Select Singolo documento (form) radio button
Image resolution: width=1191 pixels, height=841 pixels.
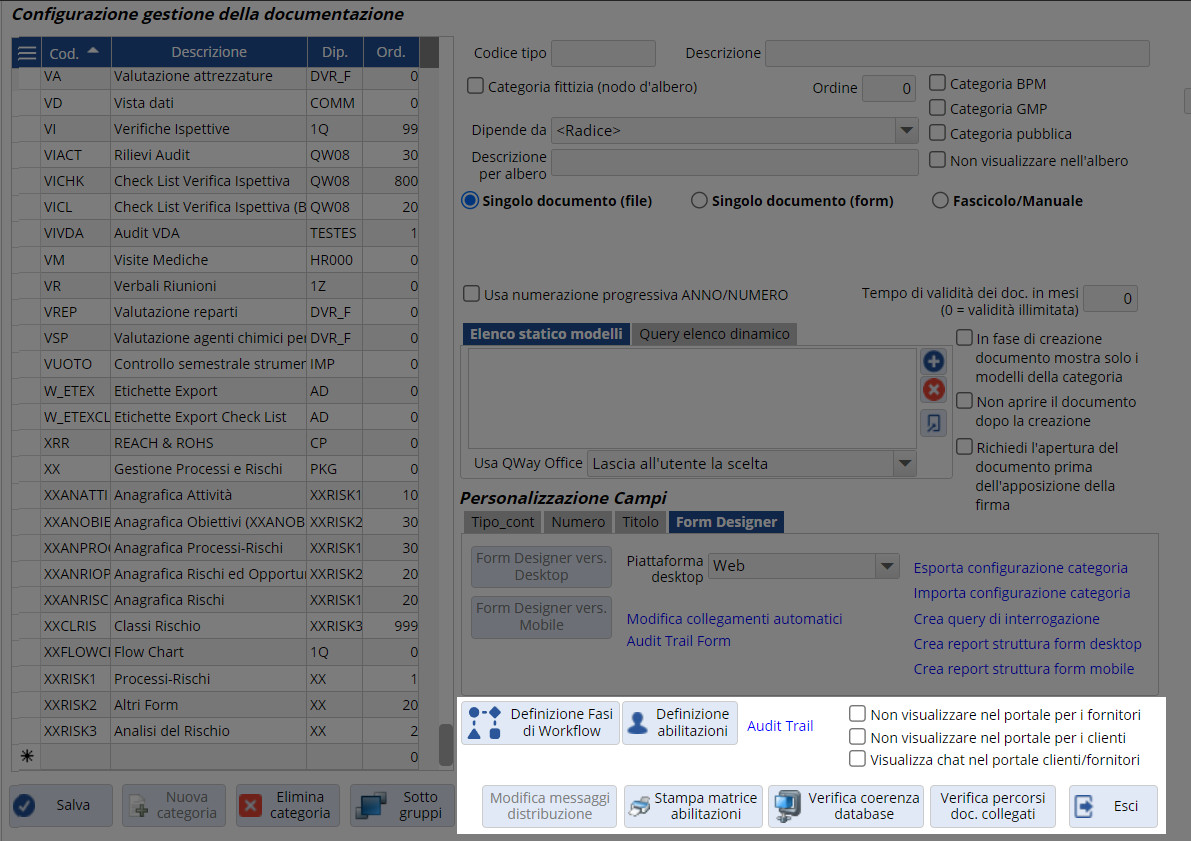click(x=700, y=201)
